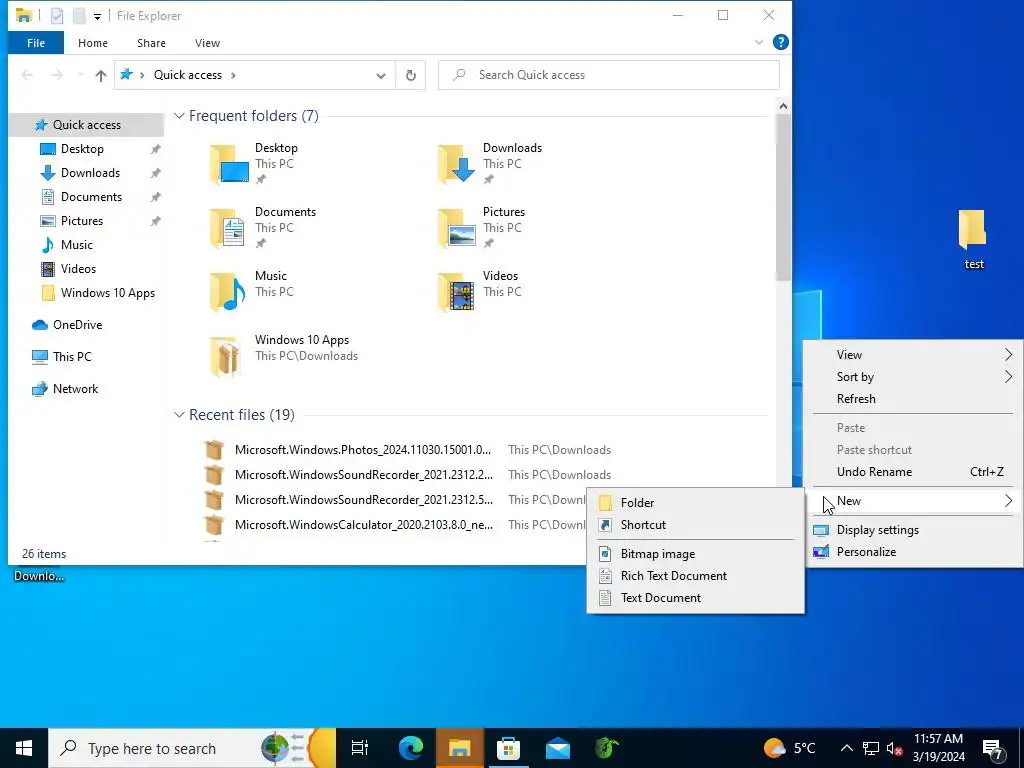Create a new Shortcut from the submenu
The width and height of the screenshot is (1024, 768).
pyautogui.click(x=695, y=525)
